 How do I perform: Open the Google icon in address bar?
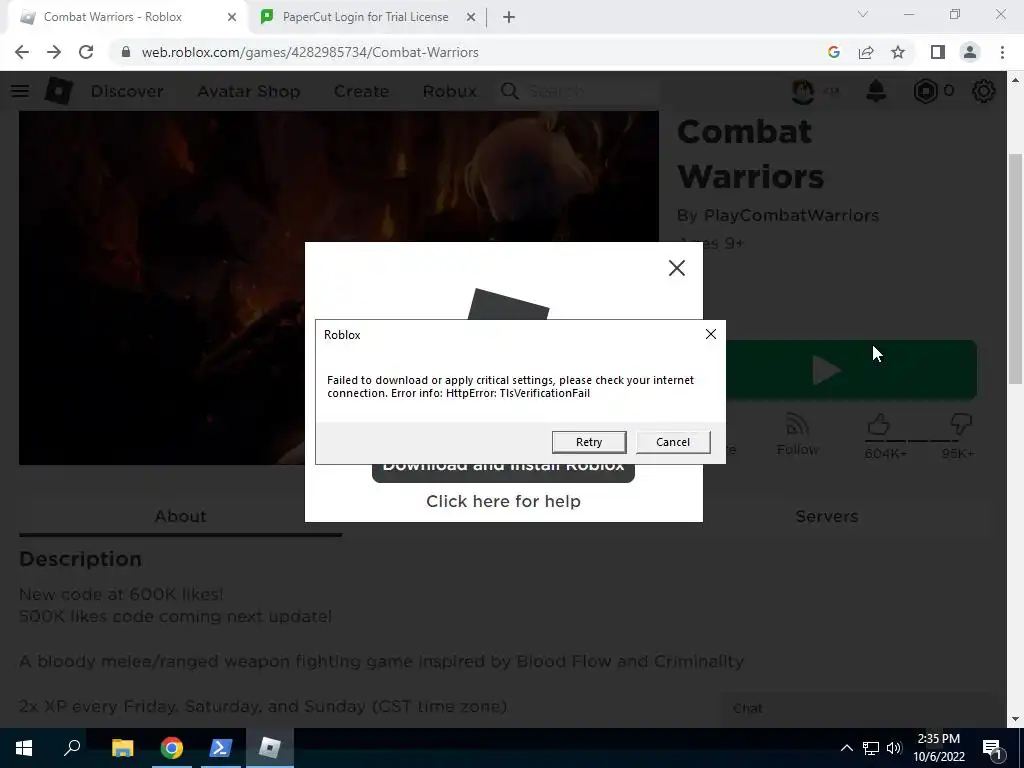(833, 52)
